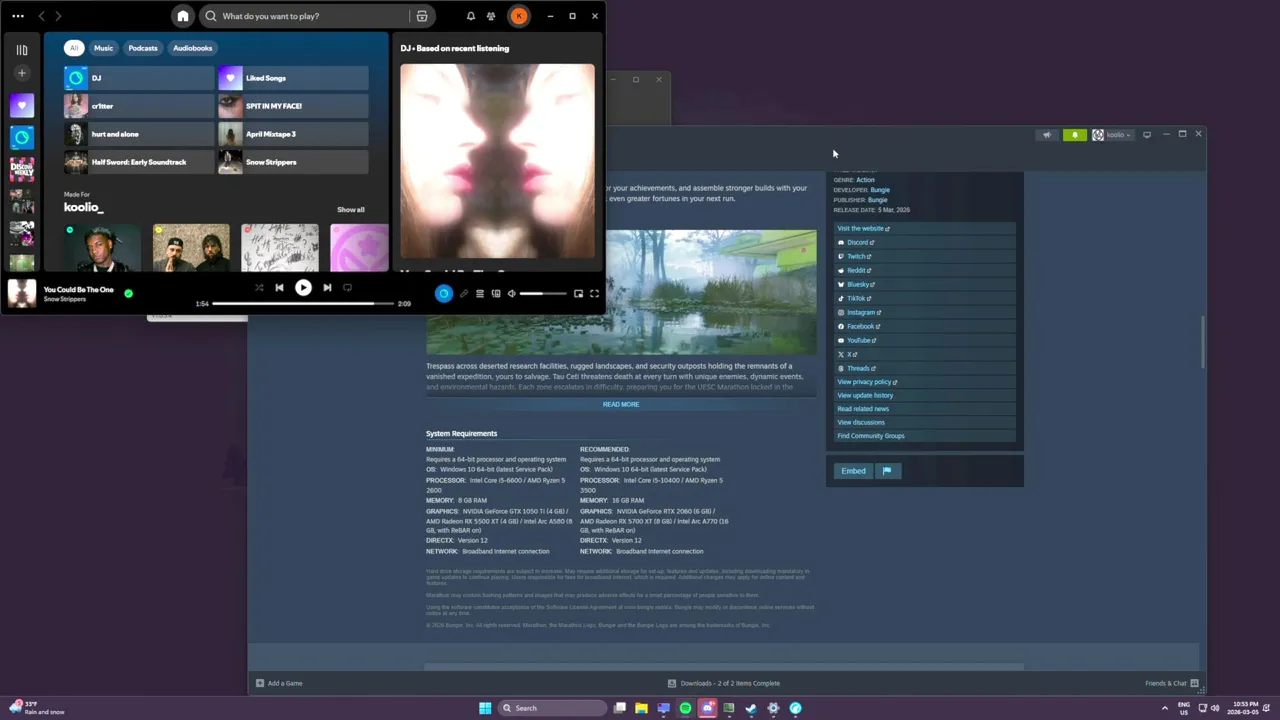This screenshot has width=1280, height=720.
Task: Adjust Spotify volume slider
Action: (543, 293)
